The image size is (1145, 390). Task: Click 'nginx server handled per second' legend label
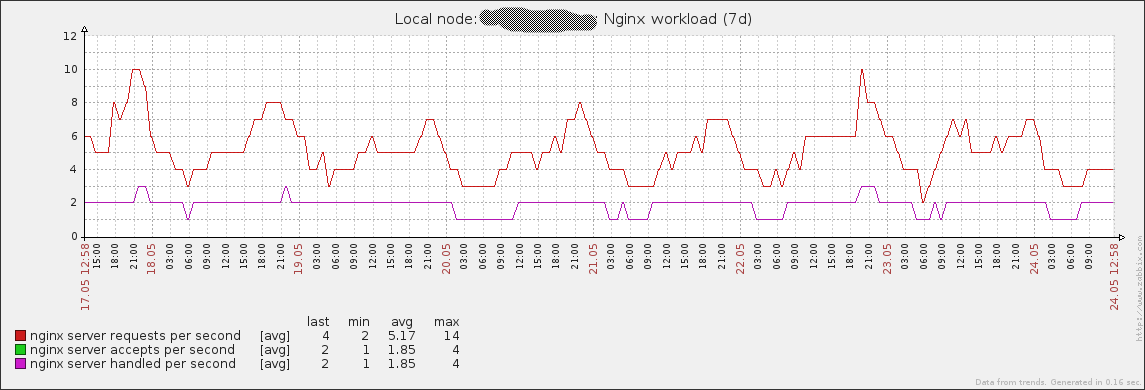[x=133, y=364]
